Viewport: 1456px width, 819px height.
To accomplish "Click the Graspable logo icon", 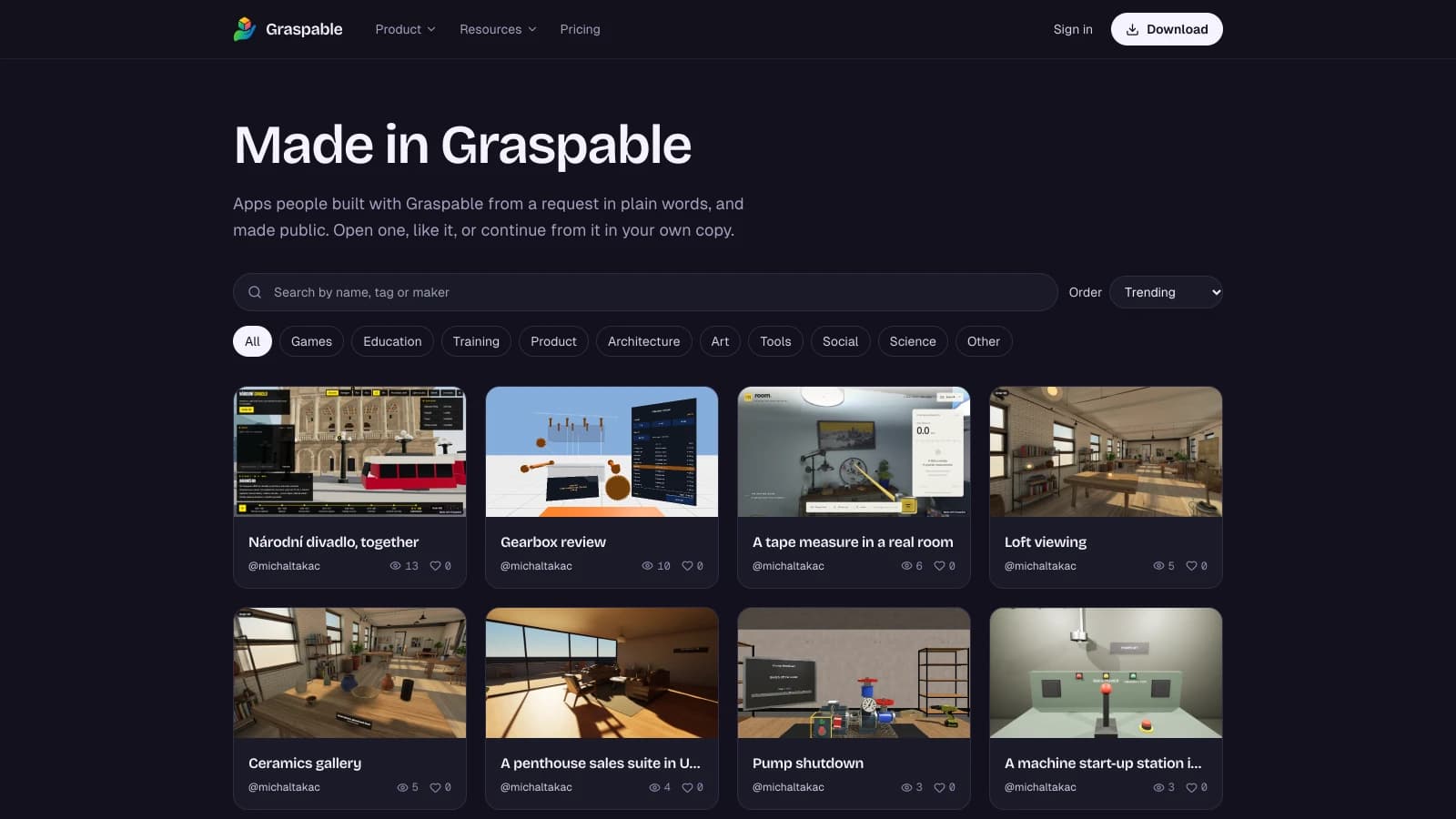I will click(245, 29).
